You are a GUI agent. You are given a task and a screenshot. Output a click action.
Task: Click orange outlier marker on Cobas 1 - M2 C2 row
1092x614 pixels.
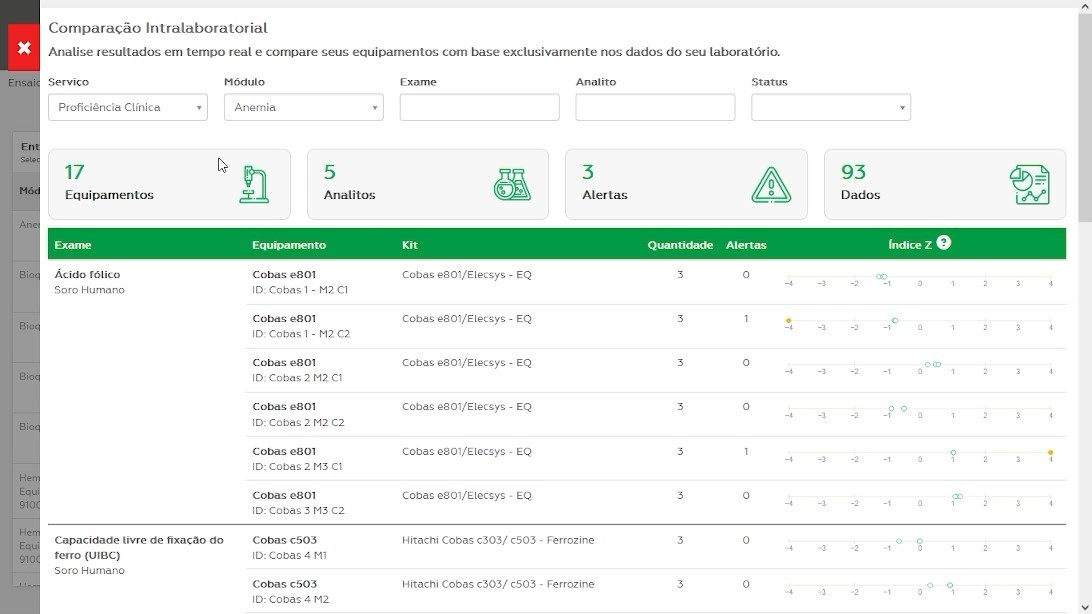[789, 321]
